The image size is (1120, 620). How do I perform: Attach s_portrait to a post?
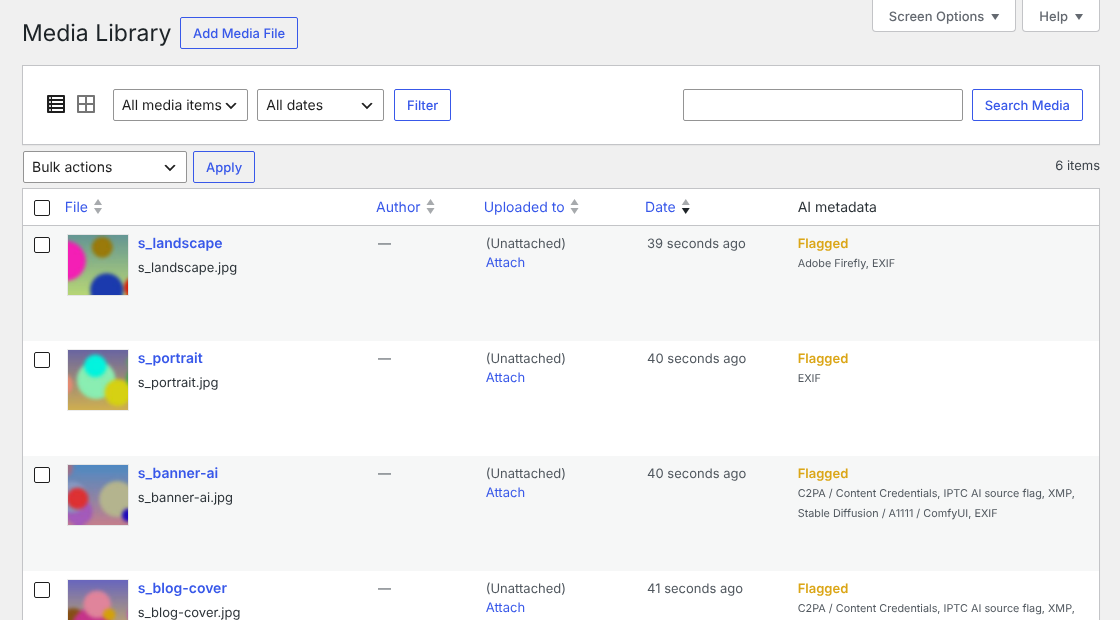coord(505,378)
